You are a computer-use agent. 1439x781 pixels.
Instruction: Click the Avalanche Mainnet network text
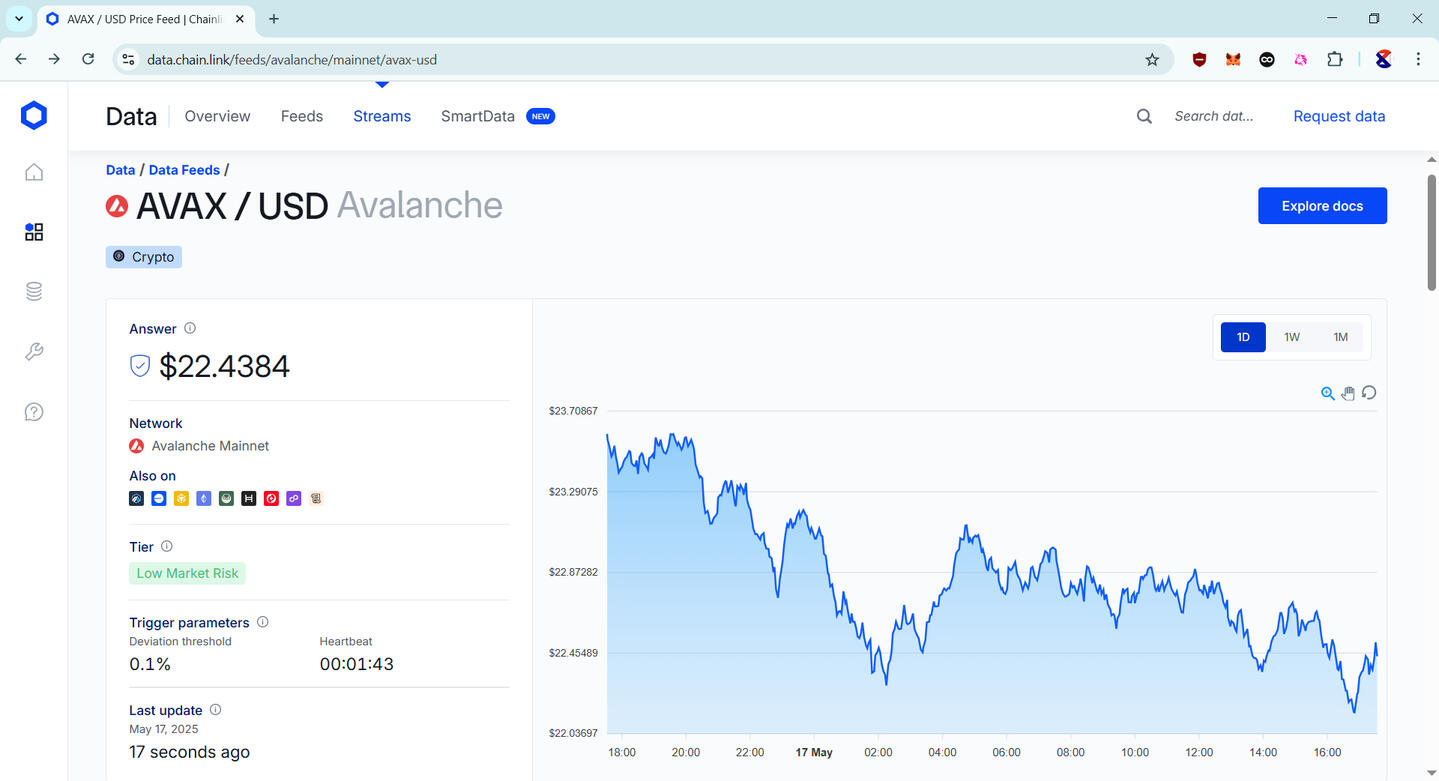point(210,446)
